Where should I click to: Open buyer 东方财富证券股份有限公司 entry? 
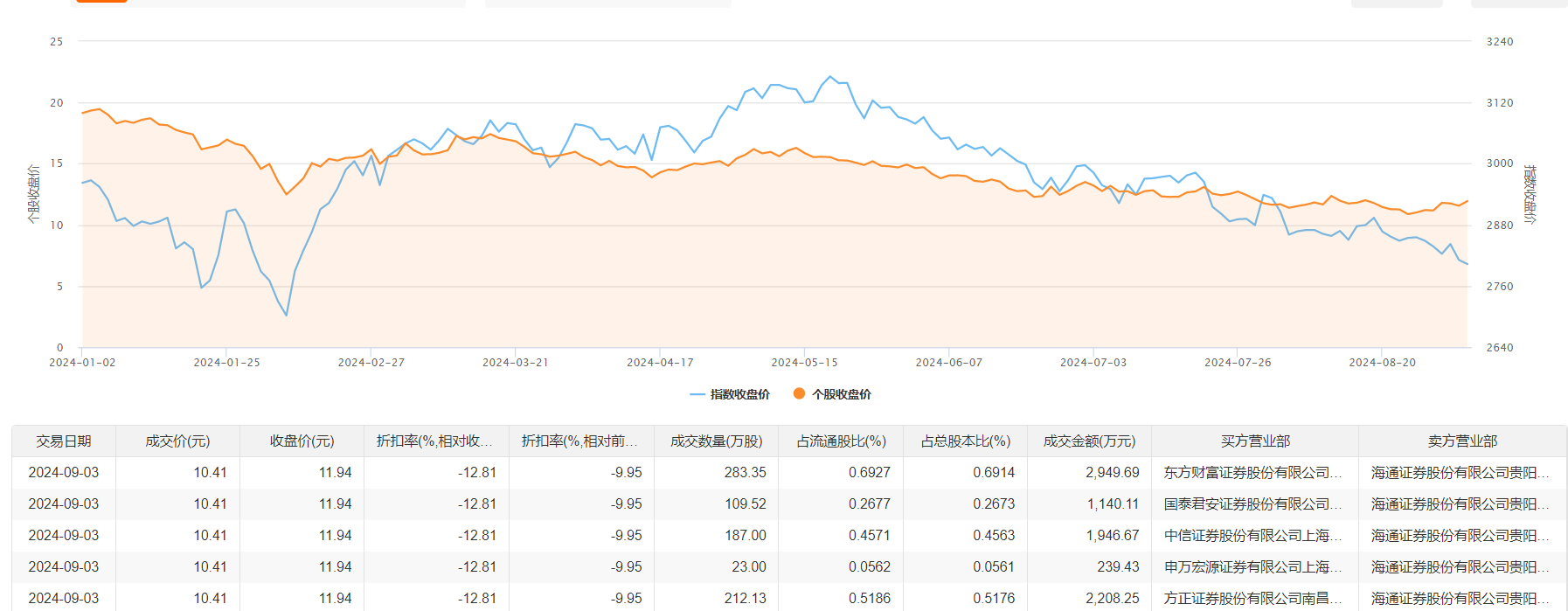(1252, 473)
